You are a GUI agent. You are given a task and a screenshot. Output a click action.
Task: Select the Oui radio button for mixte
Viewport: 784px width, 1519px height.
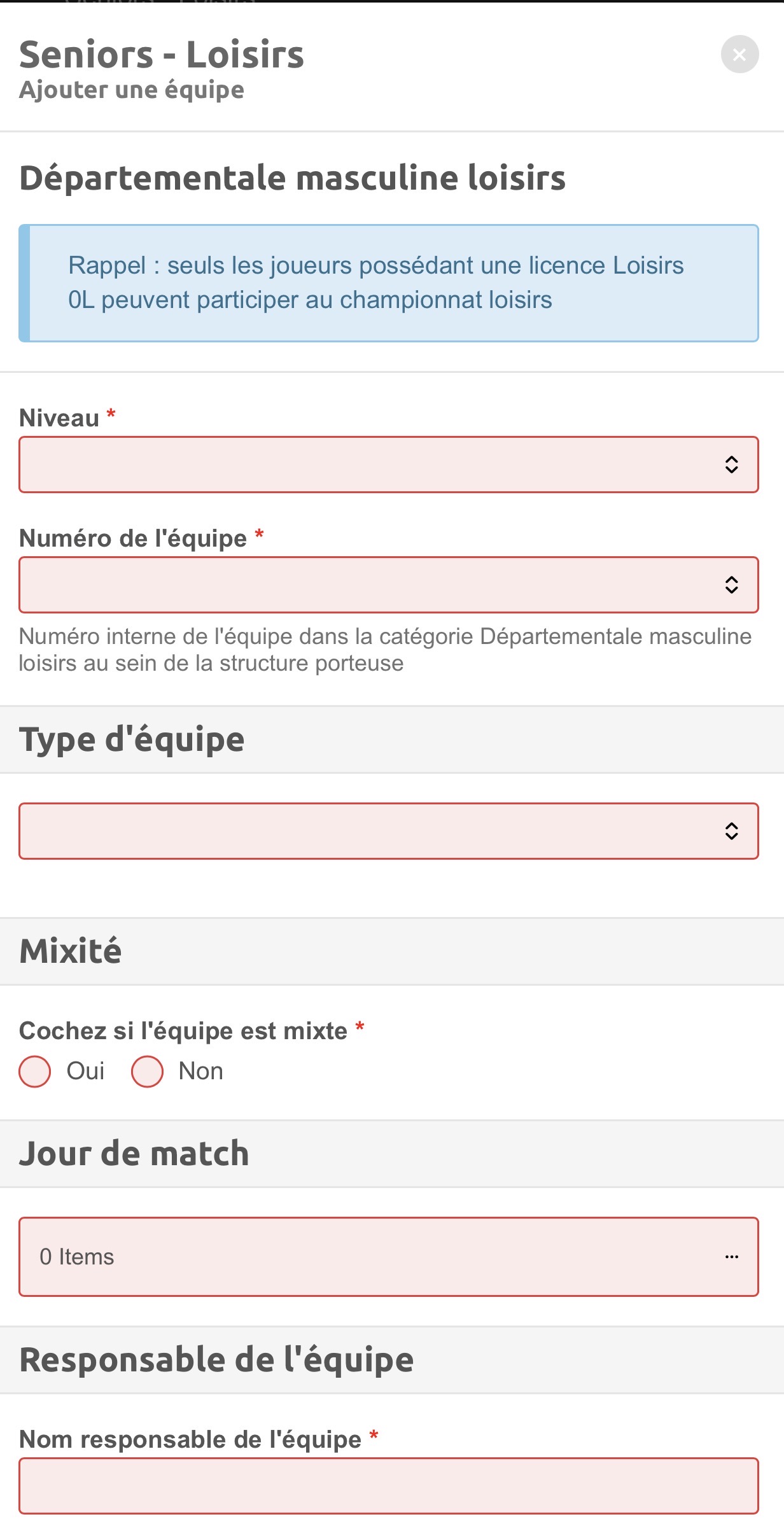click(x=35, y=1072)
